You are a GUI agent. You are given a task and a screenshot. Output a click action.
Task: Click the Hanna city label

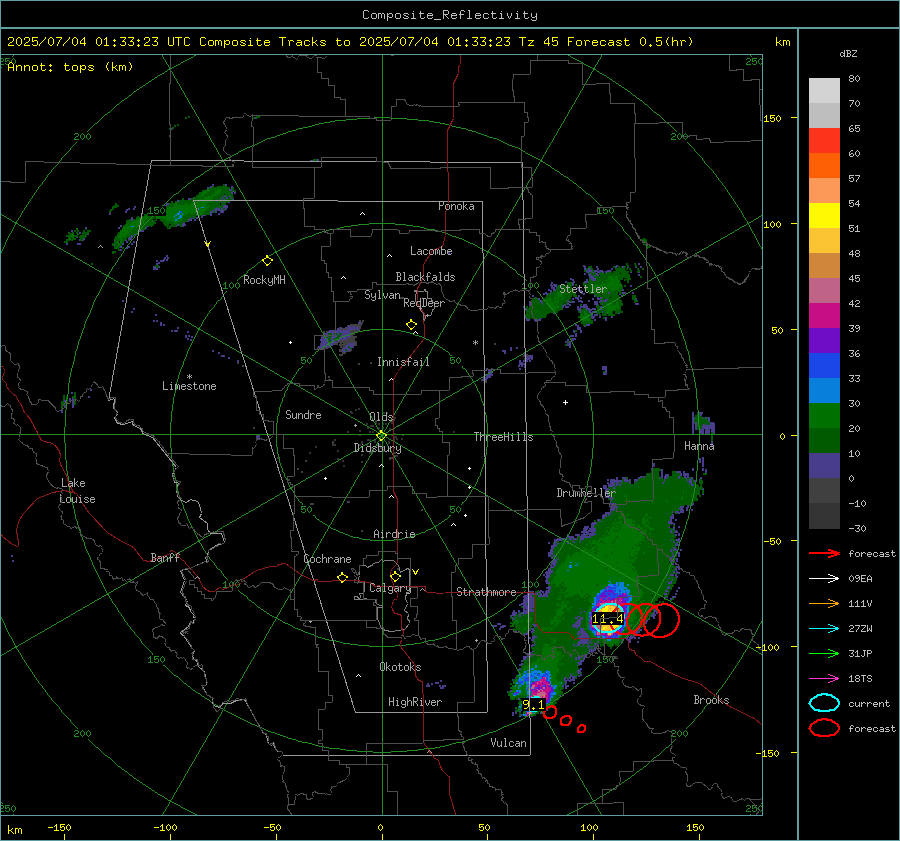pos(699,446)
